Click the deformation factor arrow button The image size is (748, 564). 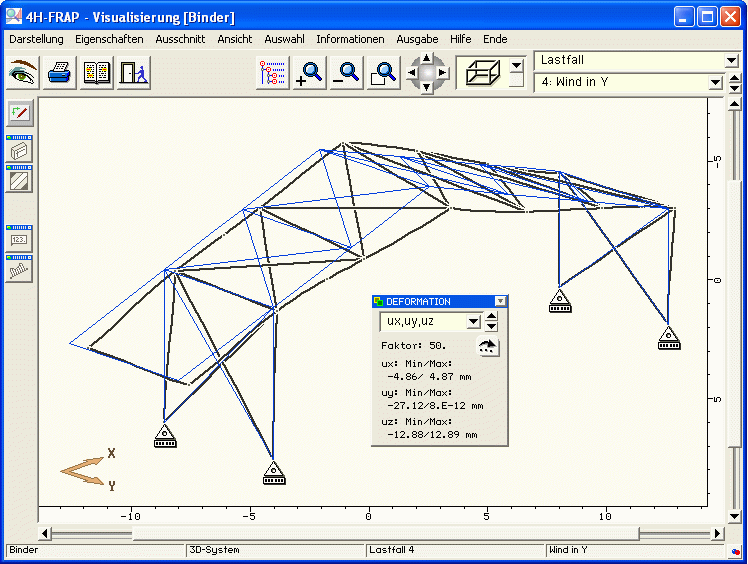487,347
